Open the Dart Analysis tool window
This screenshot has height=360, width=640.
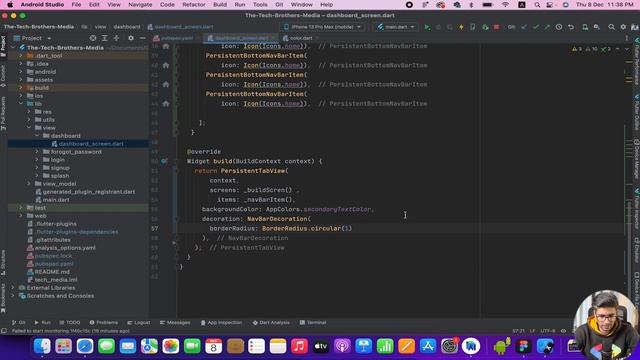click(271, 322)
